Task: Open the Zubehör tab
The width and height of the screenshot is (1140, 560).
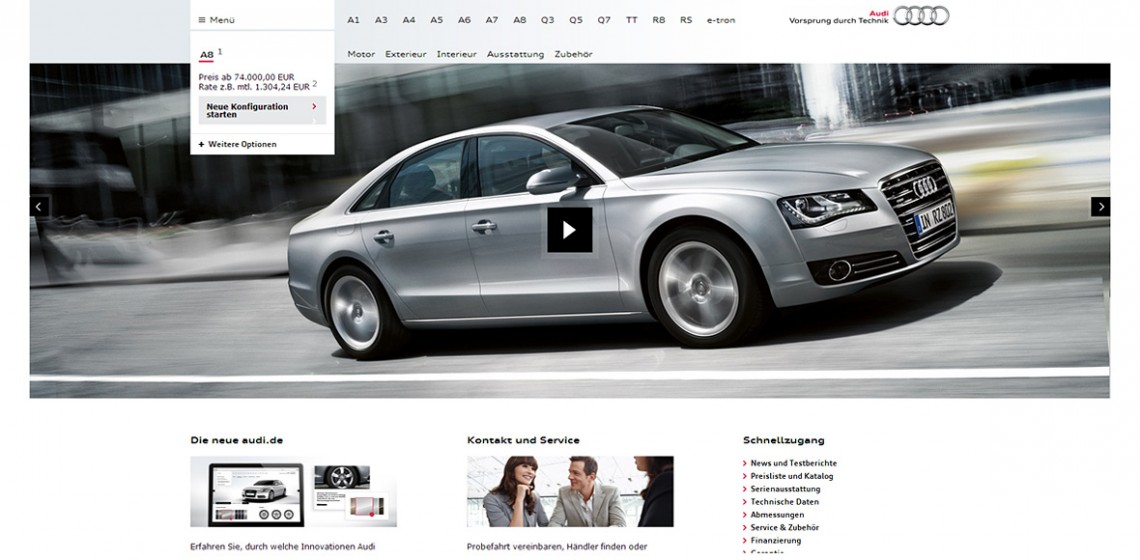Action: point(574,55)
